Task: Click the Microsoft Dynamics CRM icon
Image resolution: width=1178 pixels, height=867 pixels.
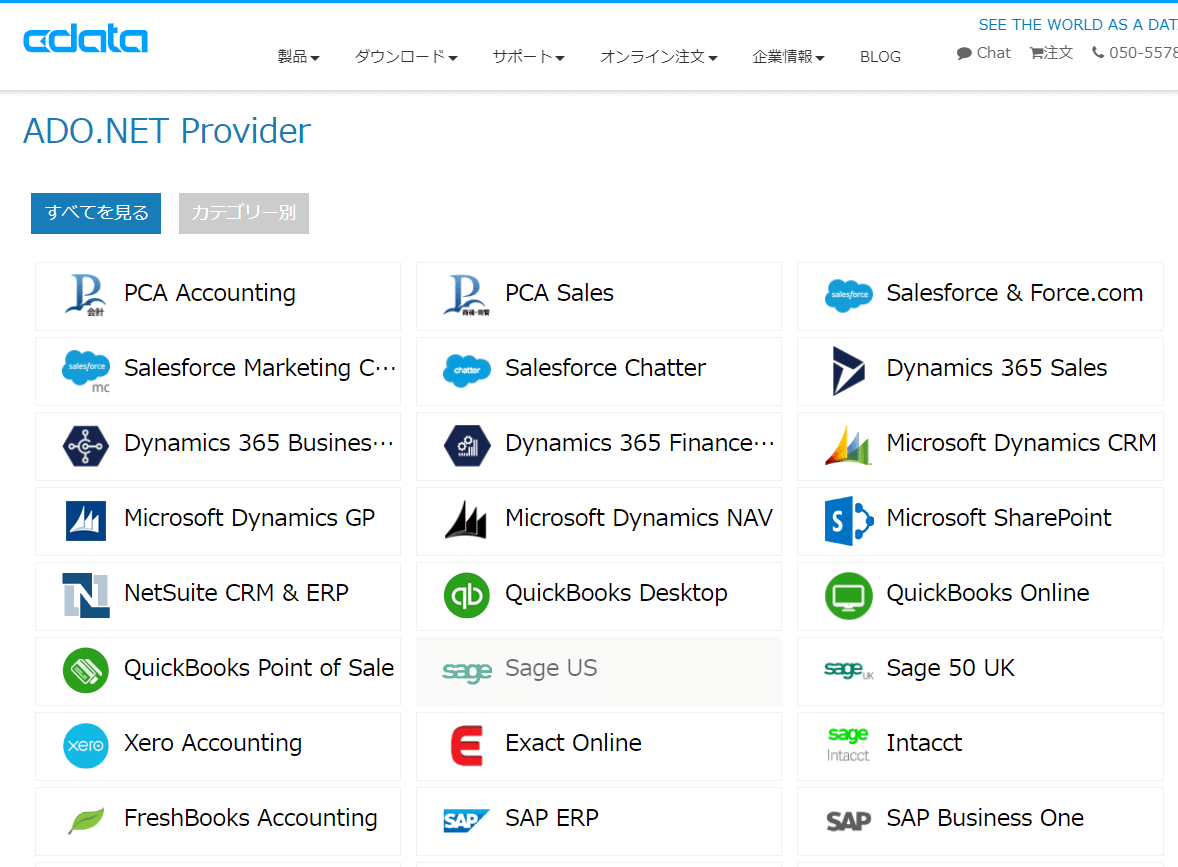Action: tap(849, 446)
